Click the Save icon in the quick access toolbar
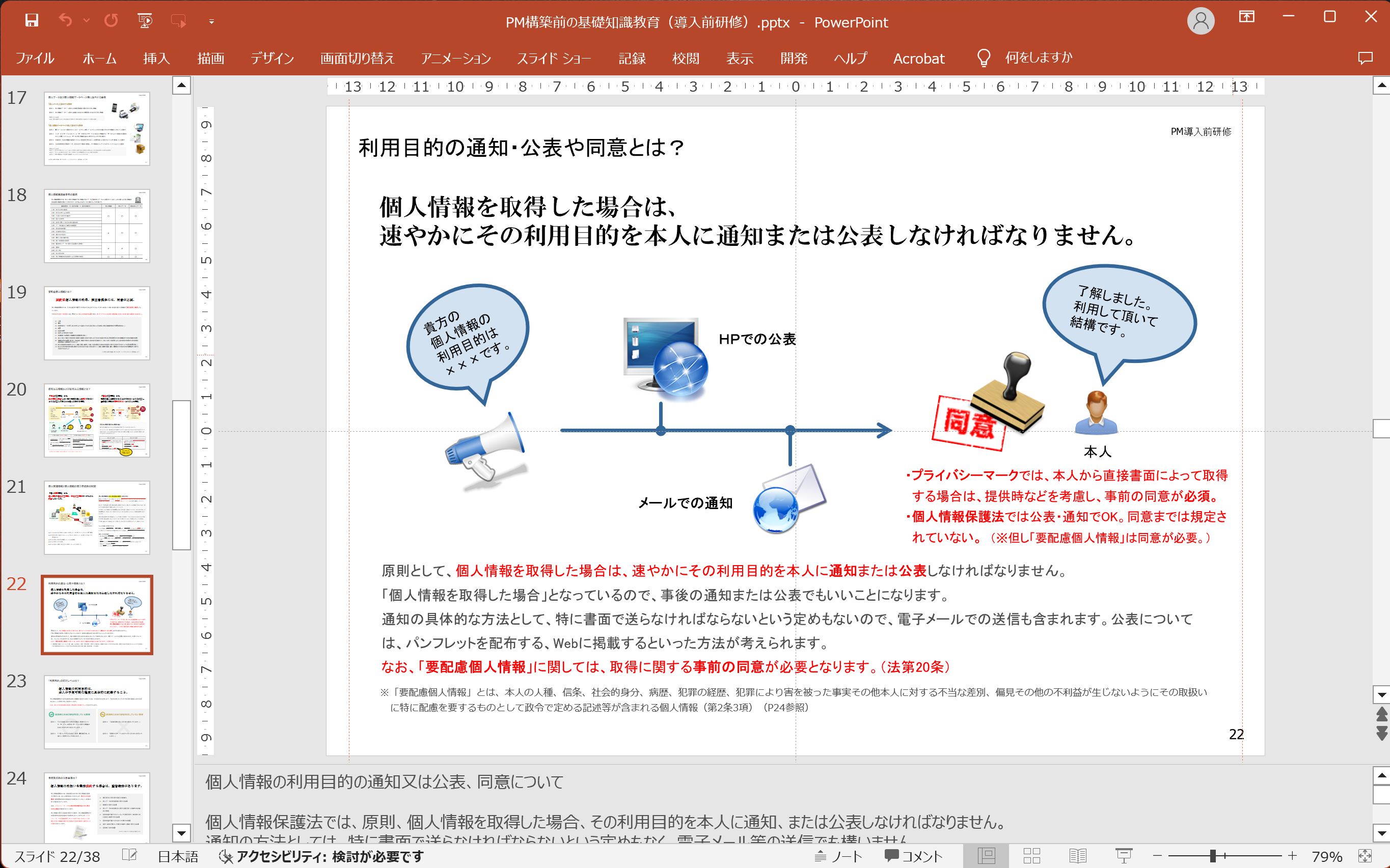This screenshot has height=868, width=1390. [32, 21]
